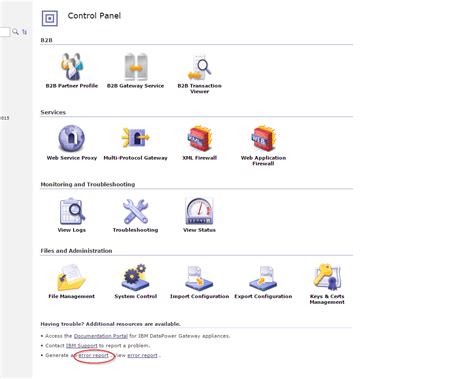Click the Multi-Protocol Gateway label
The image size is (474, 379).
click(x=135, y=158)
